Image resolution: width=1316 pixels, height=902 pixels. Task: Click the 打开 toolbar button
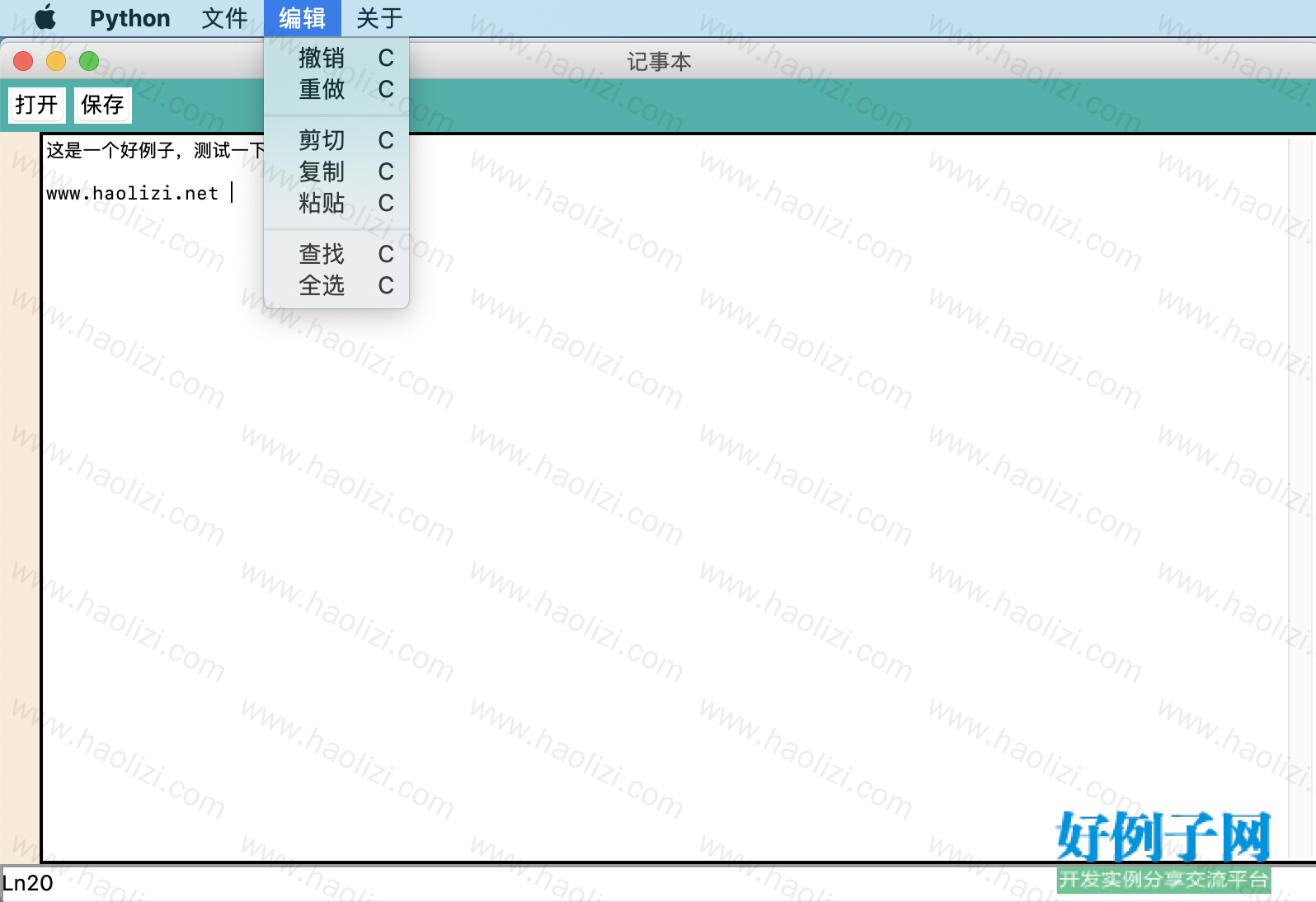(36, 105)
